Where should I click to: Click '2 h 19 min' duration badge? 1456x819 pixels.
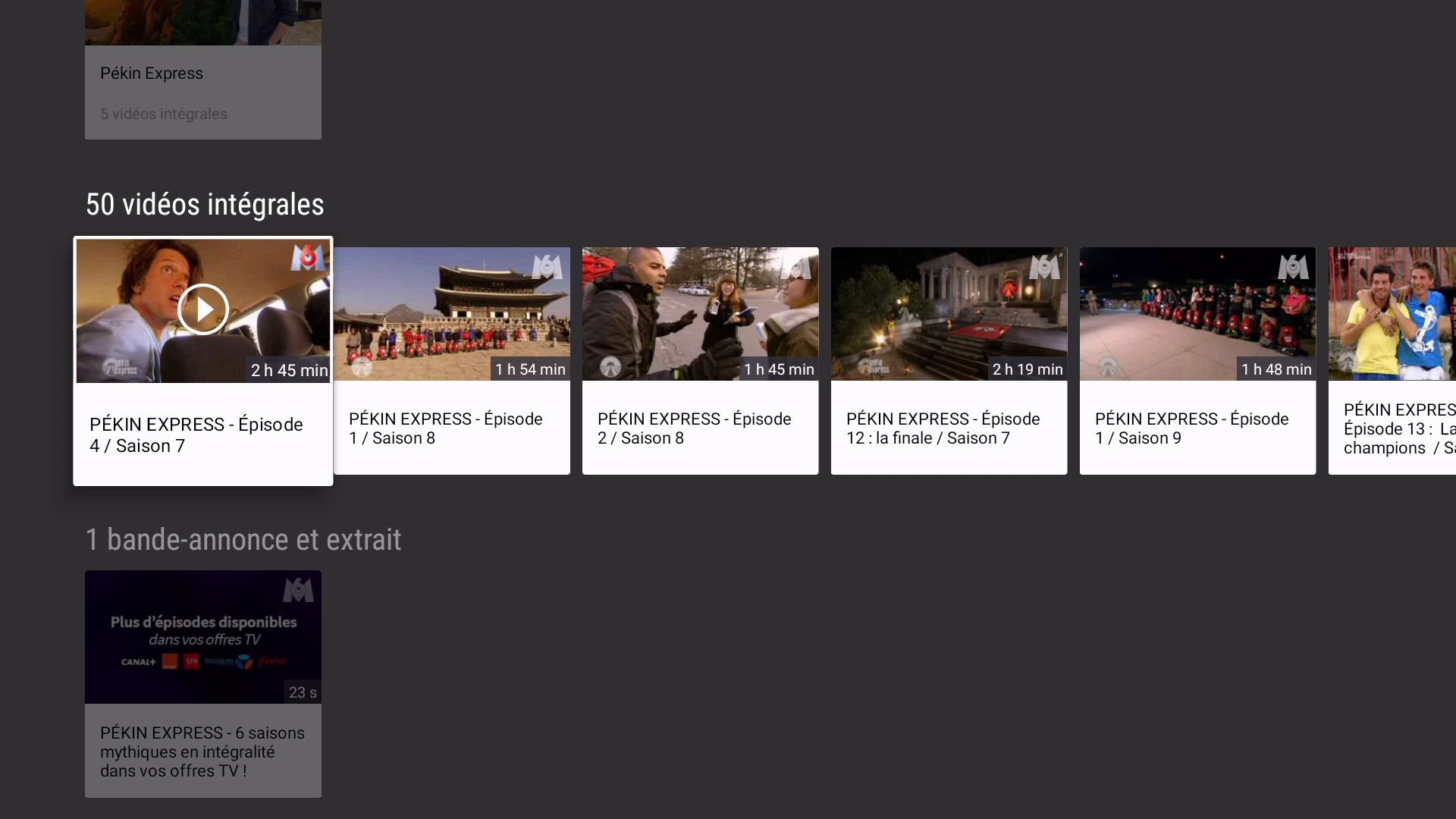coord(1028,369)
